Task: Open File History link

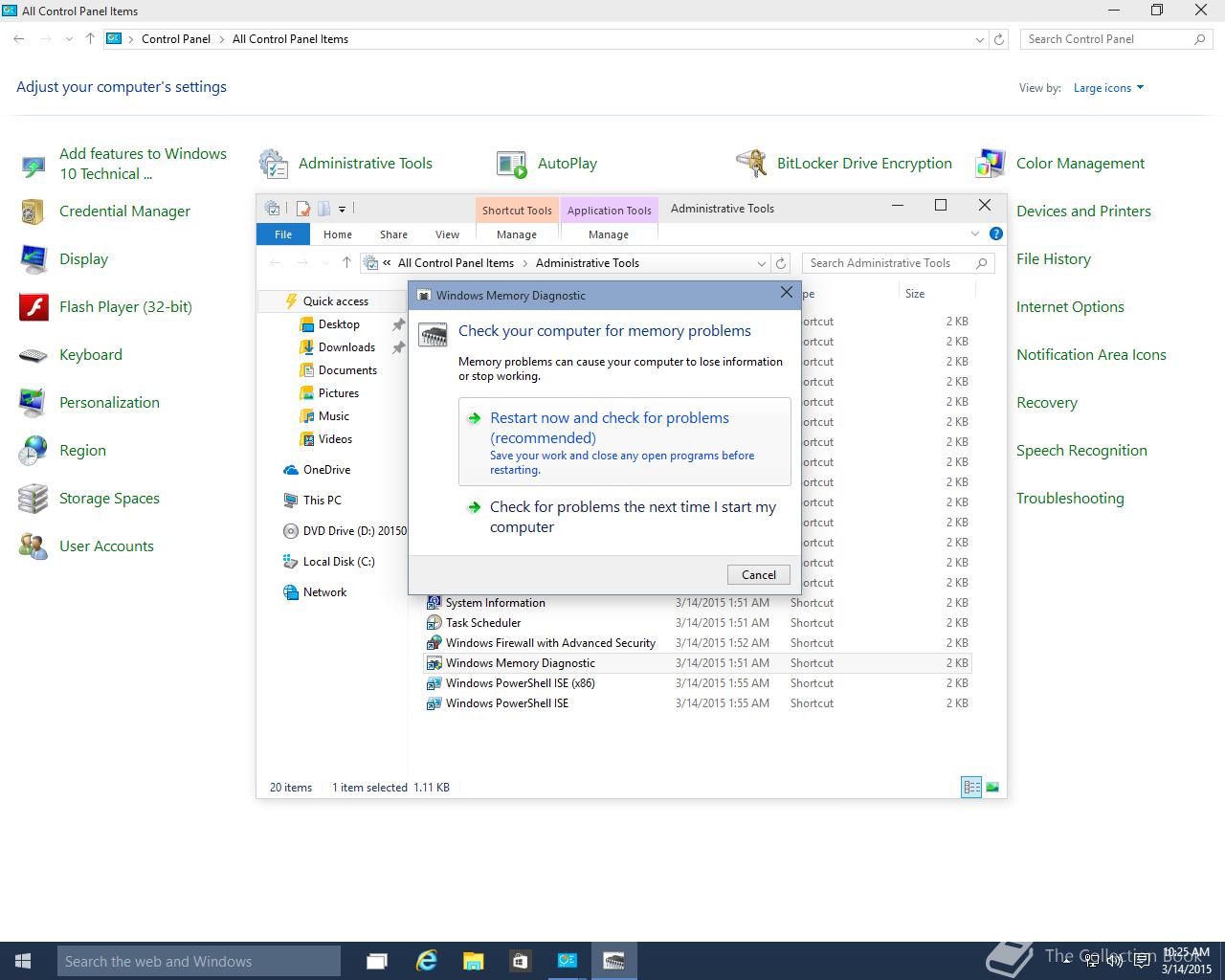Action: click(x=1054, y=259)
